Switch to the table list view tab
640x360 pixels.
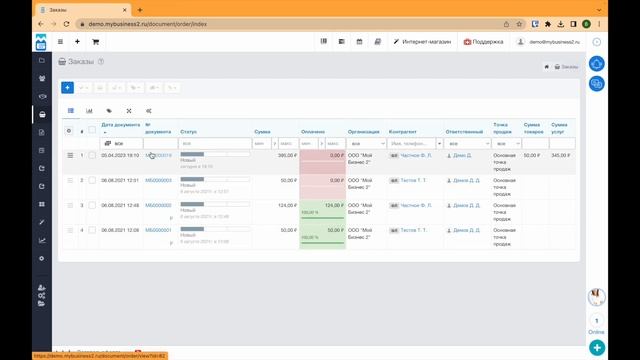71,111
